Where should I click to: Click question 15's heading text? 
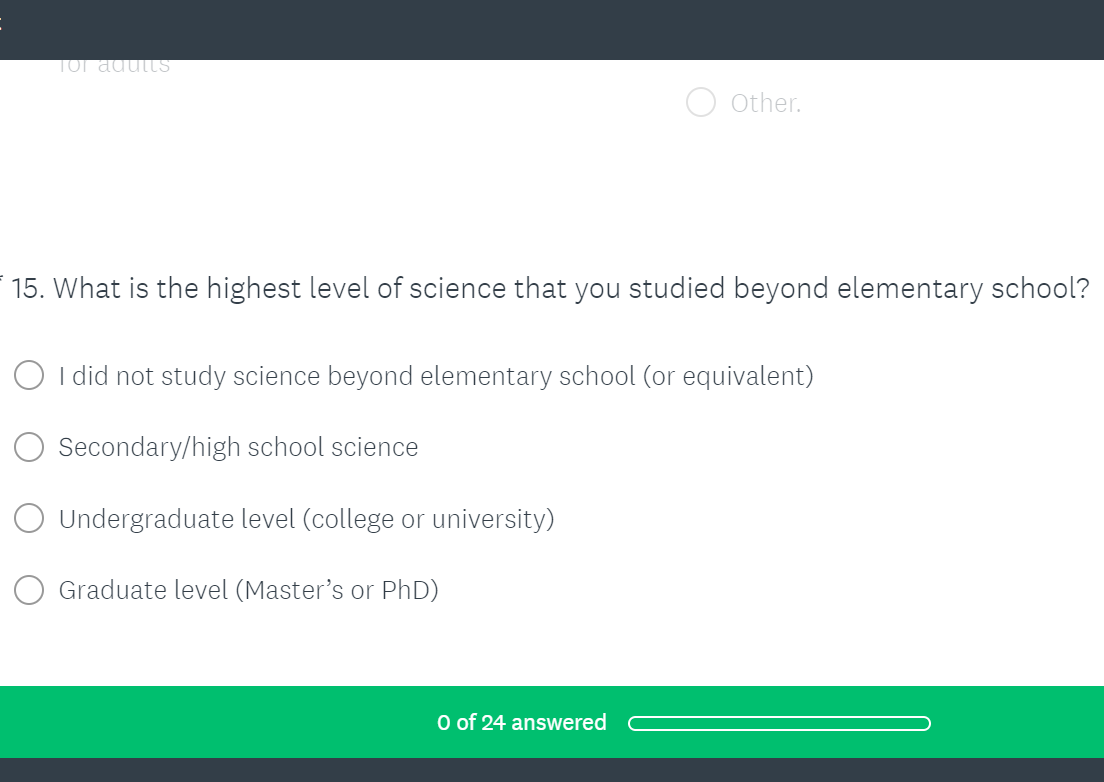[570, 288]
